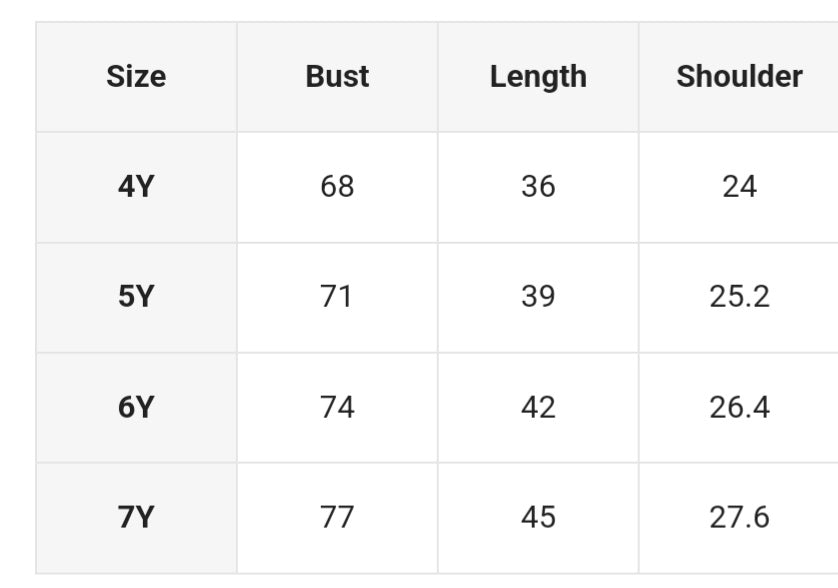Screen dimensions: 838x588
Task: Click bust value 68 for 4Y
Action: 337,187
